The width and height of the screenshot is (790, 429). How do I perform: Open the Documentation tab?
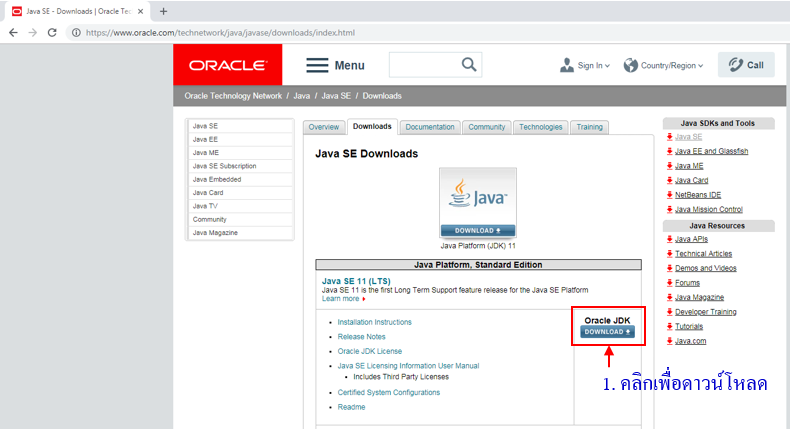(x=430, y=127)
